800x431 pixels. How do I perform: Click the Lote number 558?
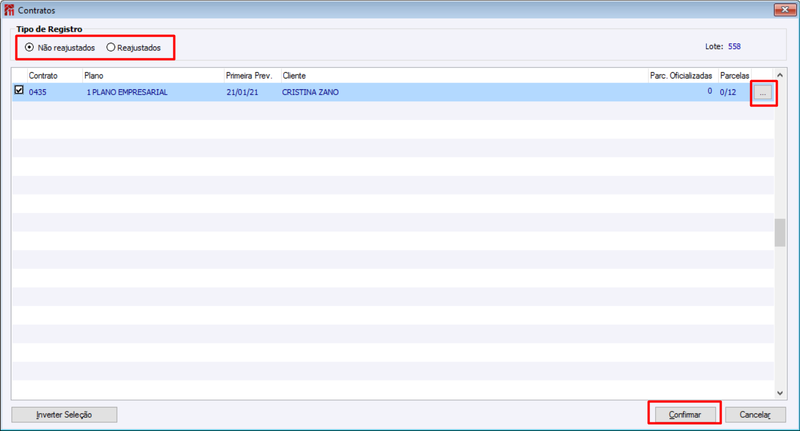coord(734,46)
